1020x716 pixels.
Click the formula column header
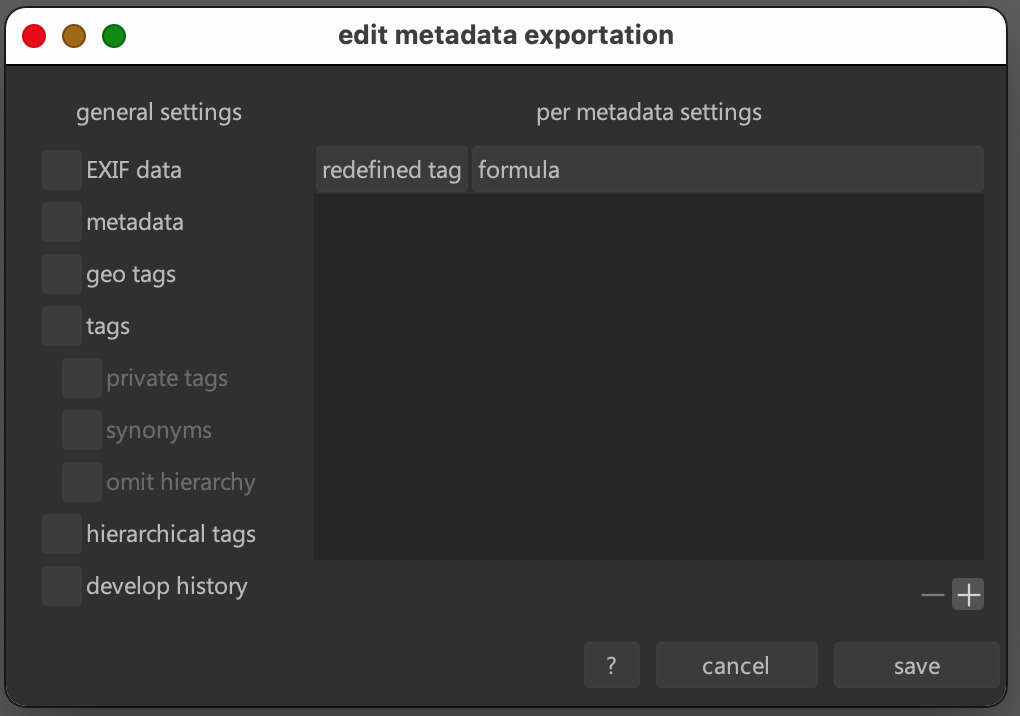pyautogui.click(x=520, y=169)
